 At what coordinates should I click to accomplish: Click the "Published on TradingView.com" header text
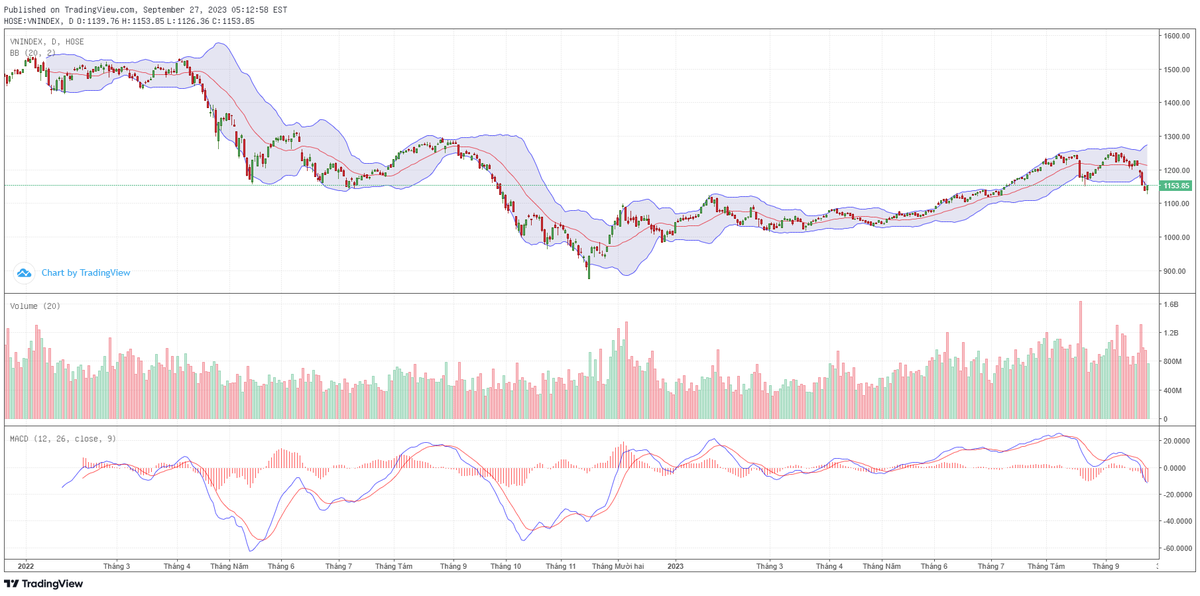146,9
